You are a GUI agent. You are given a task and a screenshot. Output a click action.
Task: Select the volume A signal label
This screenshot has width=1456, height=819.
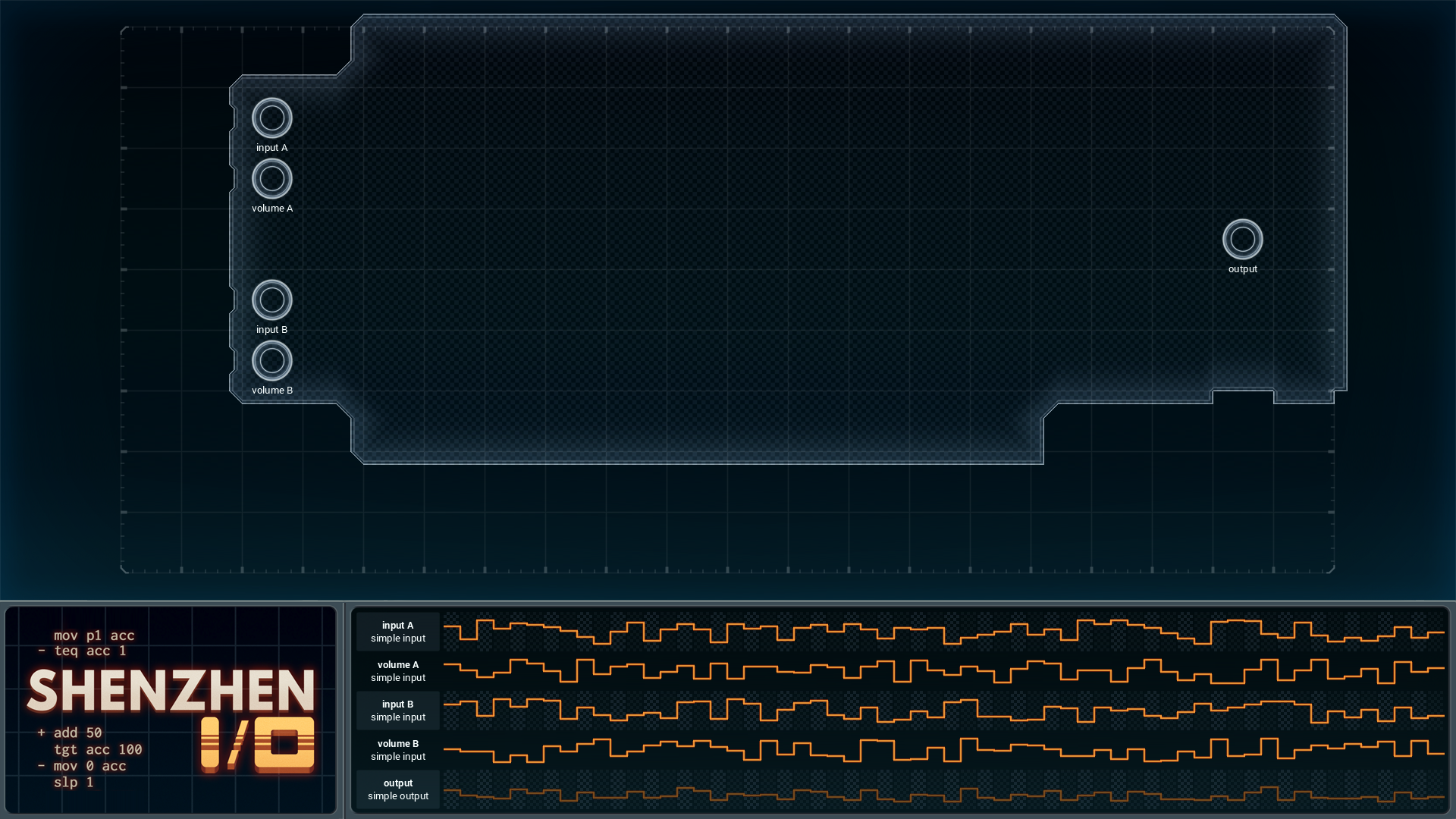tap(398, 671)
